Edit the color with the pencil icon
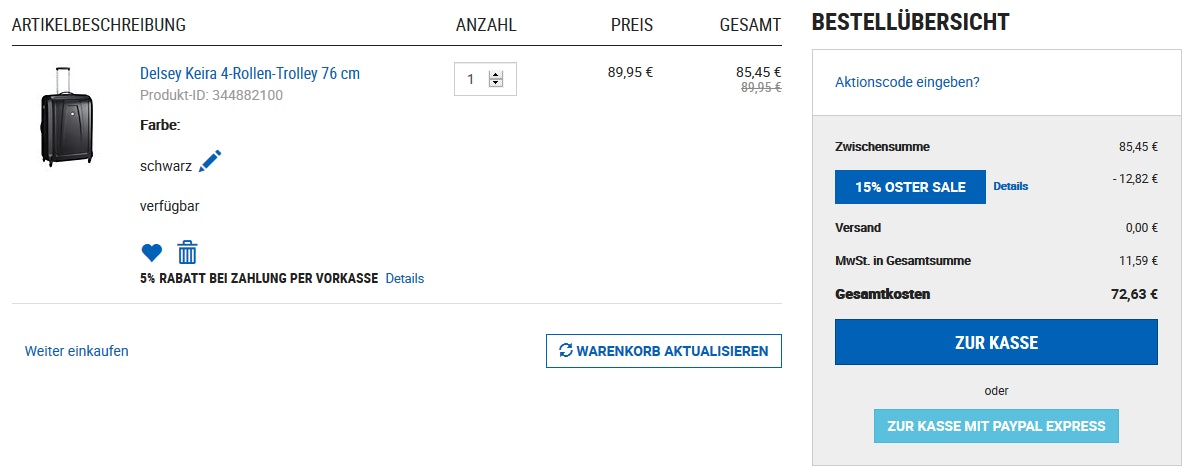 (x=210, y=162)
